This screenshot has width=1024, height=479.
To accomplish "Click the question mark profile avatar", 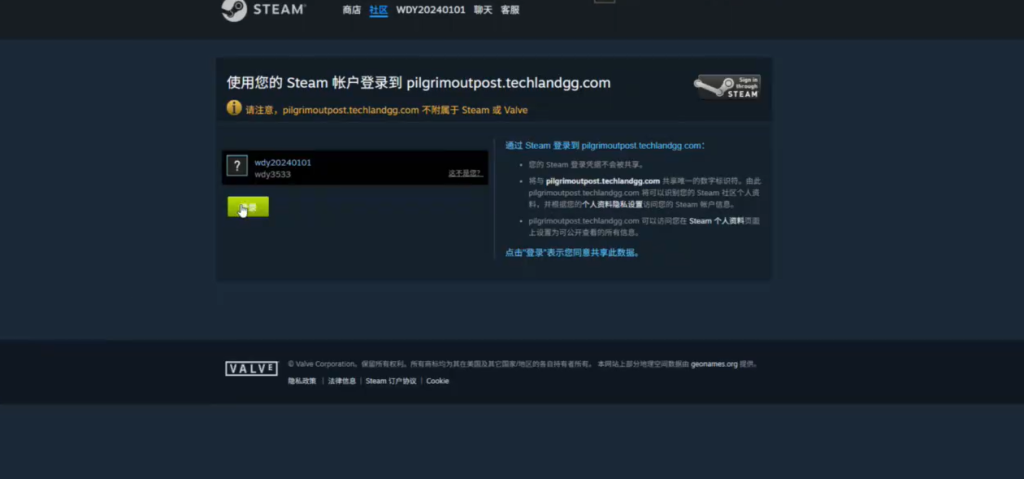I will click(x=236, y=166).
